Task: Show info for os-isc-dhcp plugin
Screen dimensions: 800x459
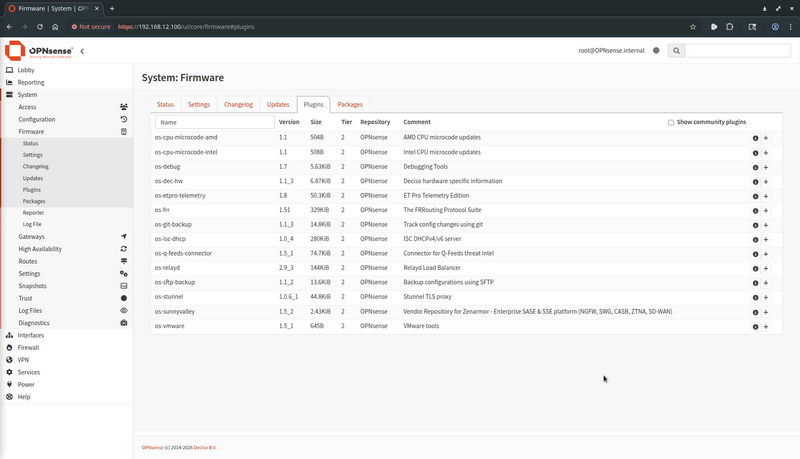Action: [x=755, y=240]
